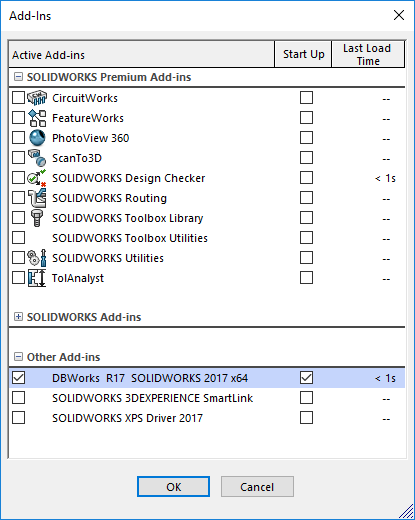Enable SOLIDWORKS Utilities active checkbox
Screen dimensions: 415x520
18,258
